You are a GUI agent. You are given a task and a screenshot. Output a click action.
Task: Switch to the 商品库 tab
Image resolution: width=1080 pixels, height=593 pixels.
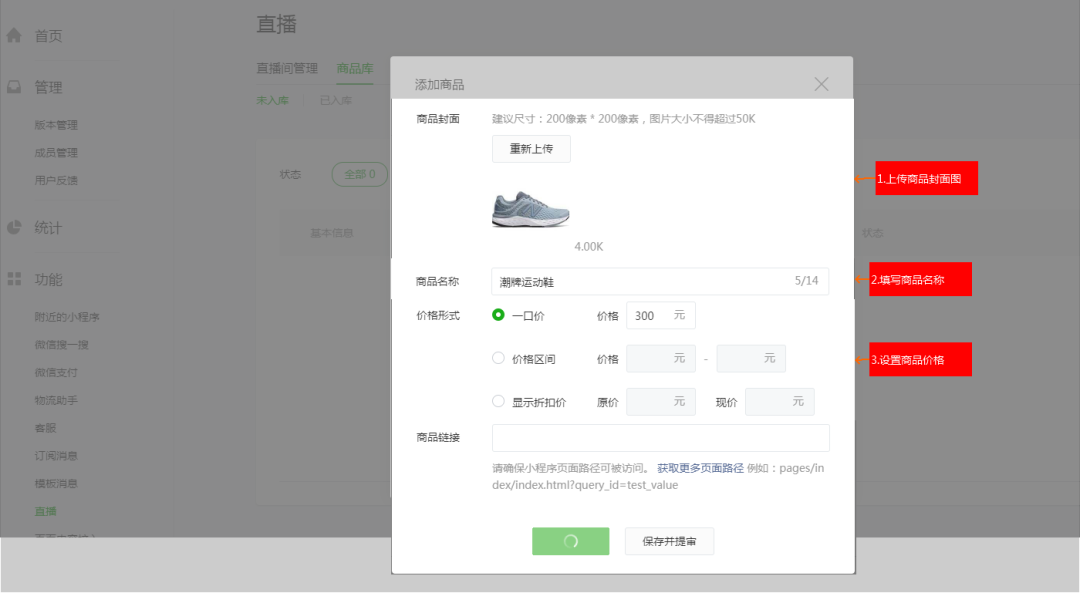[x=355, y=69]
